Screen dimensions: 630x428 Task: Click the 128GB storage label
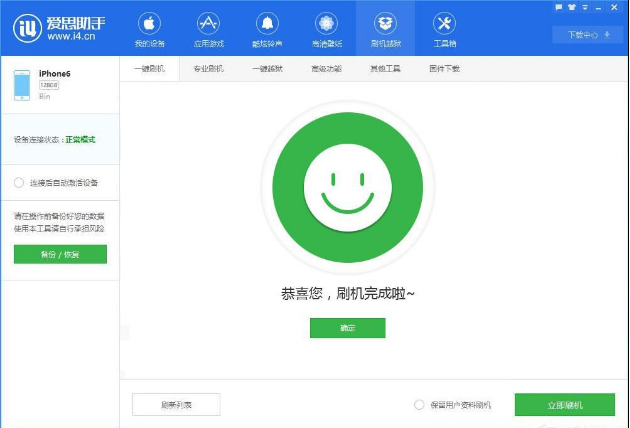pyautogui.click(x=49, y=85)
